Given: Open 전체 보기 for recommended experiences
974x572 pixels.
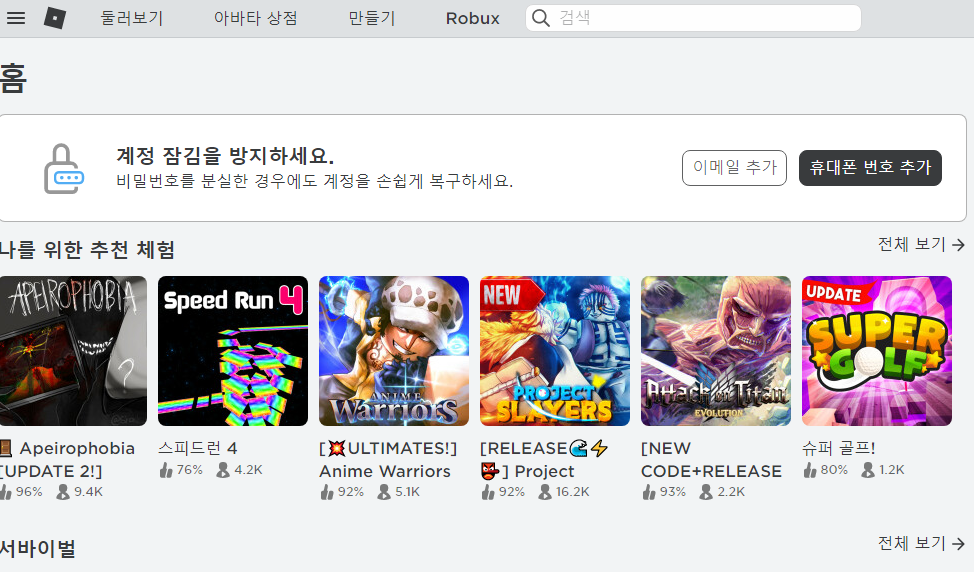Looking at the screenshot, I should click(x=921, y=245).
